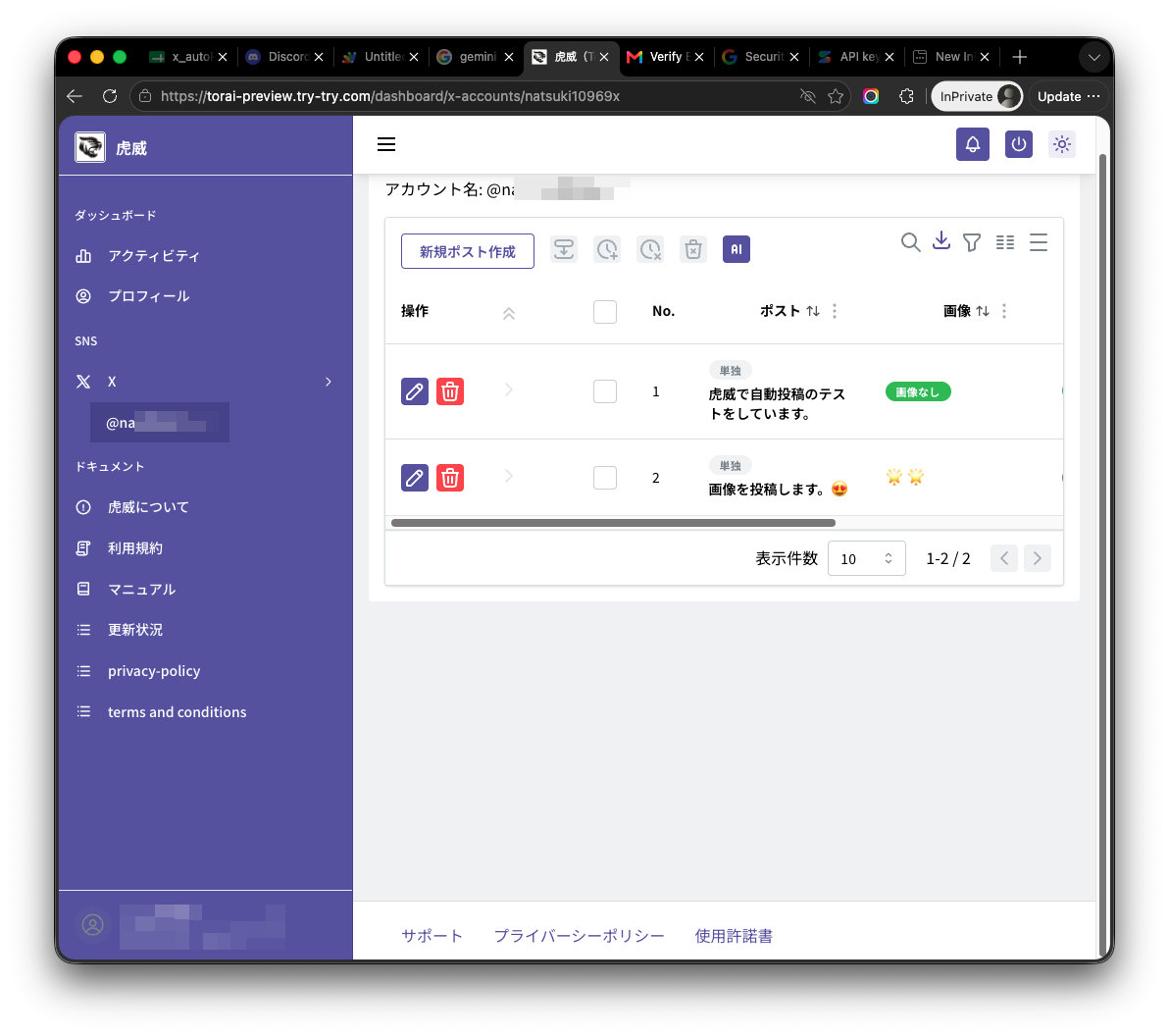Viewport: 1169px width, 1036px height.
Task: Click the 画像なし green badge
Action: click(918, 391)
